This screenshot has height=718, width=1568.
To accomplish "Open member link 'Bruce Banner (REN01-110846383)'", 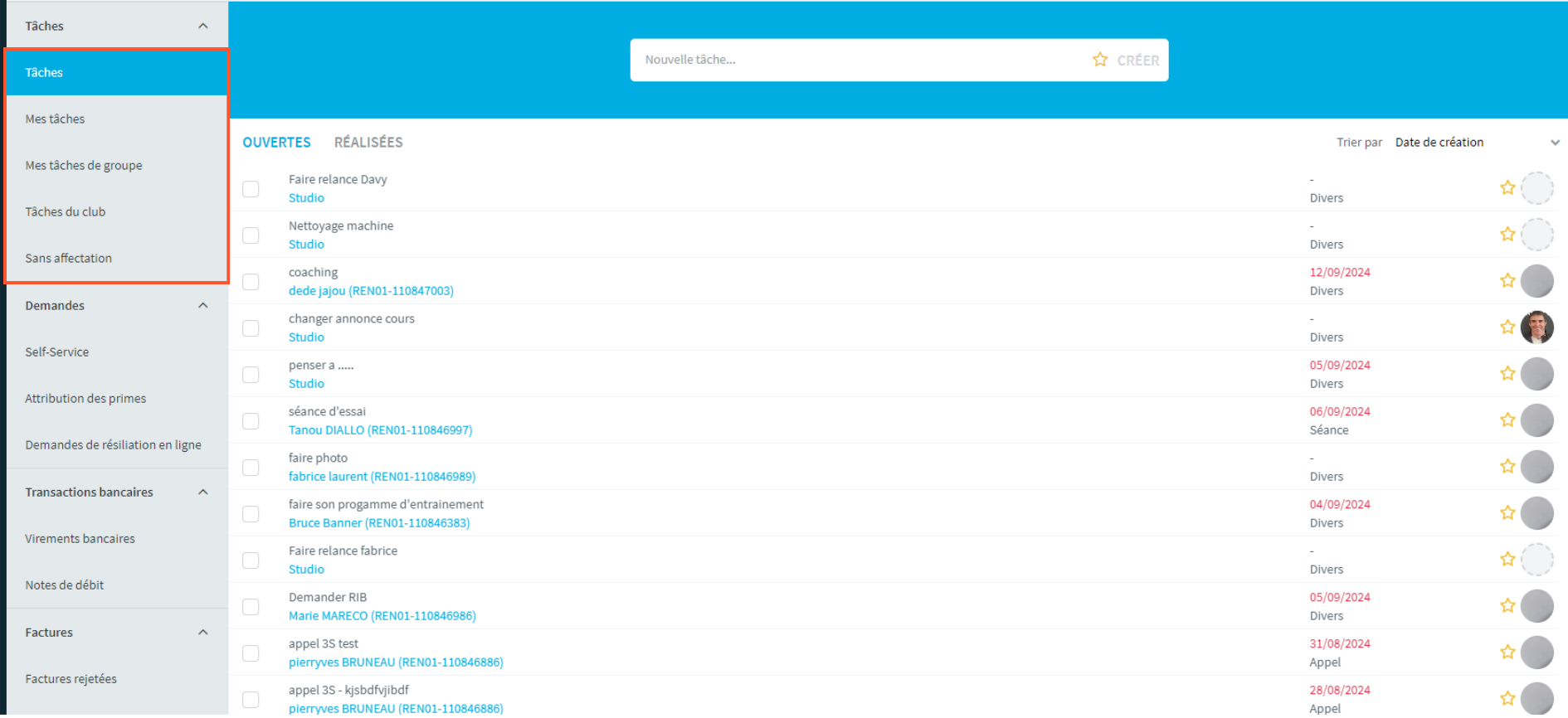I will coord(379,523).
